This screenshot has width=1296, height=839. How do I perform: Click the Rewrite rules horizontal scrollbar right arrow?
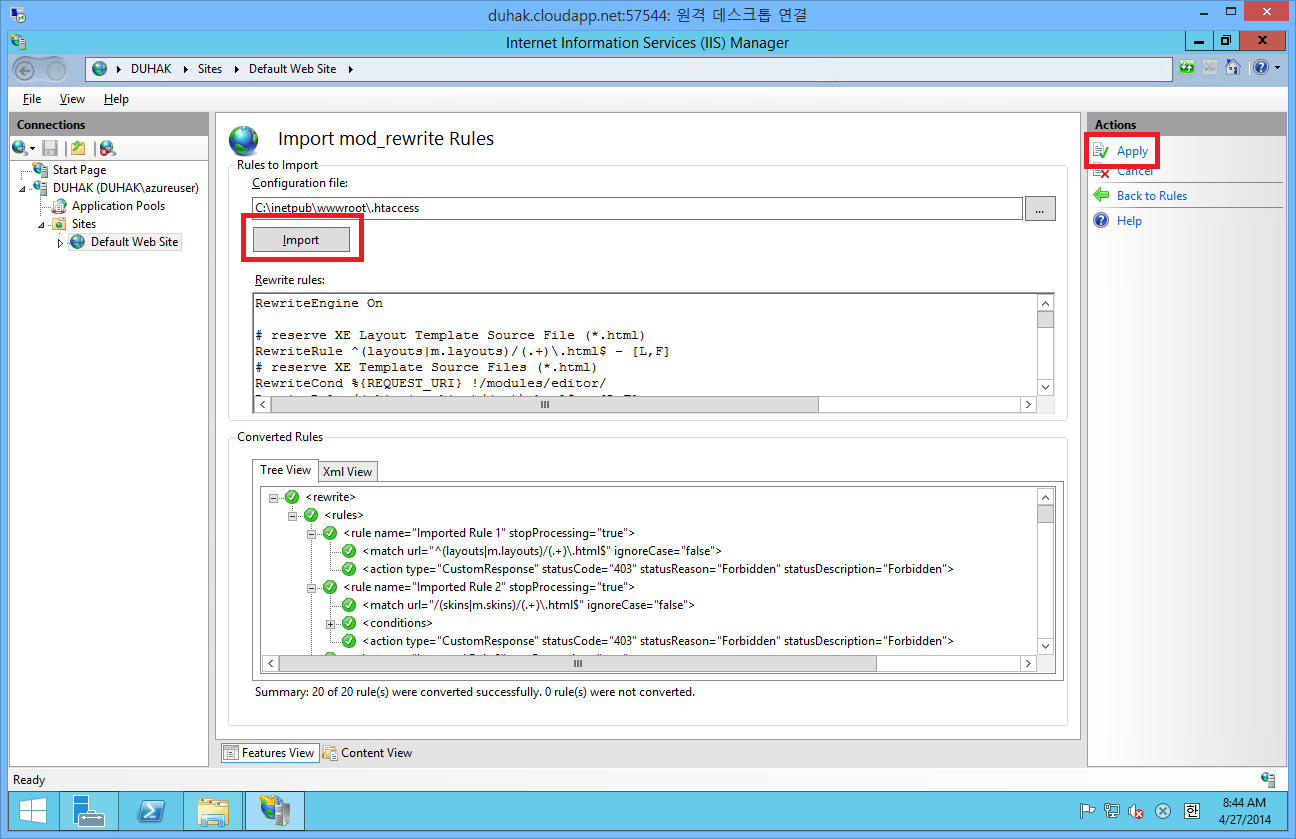pos(1028,405)
